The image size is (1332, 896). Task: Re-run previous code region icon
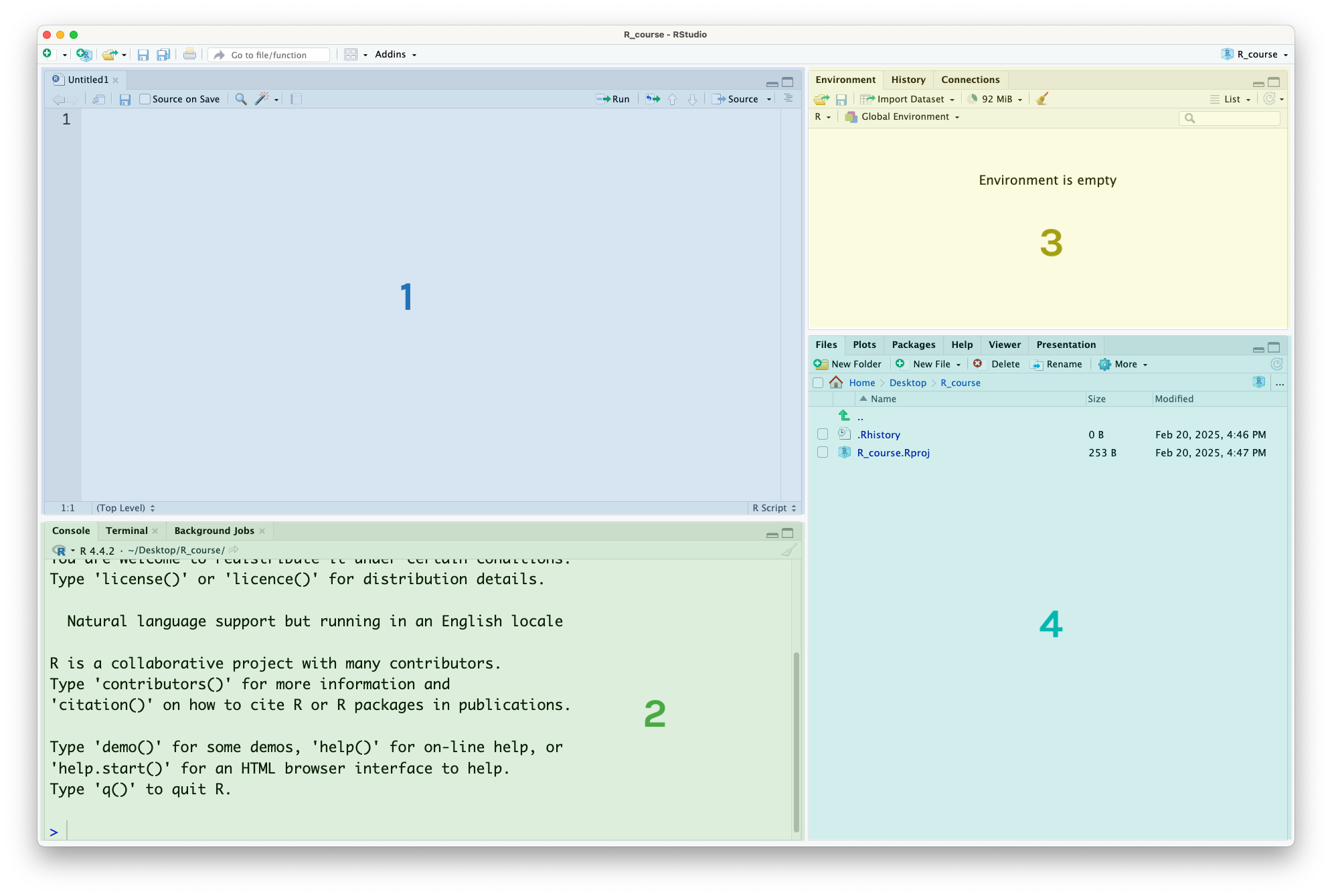(x=653, y=99)
